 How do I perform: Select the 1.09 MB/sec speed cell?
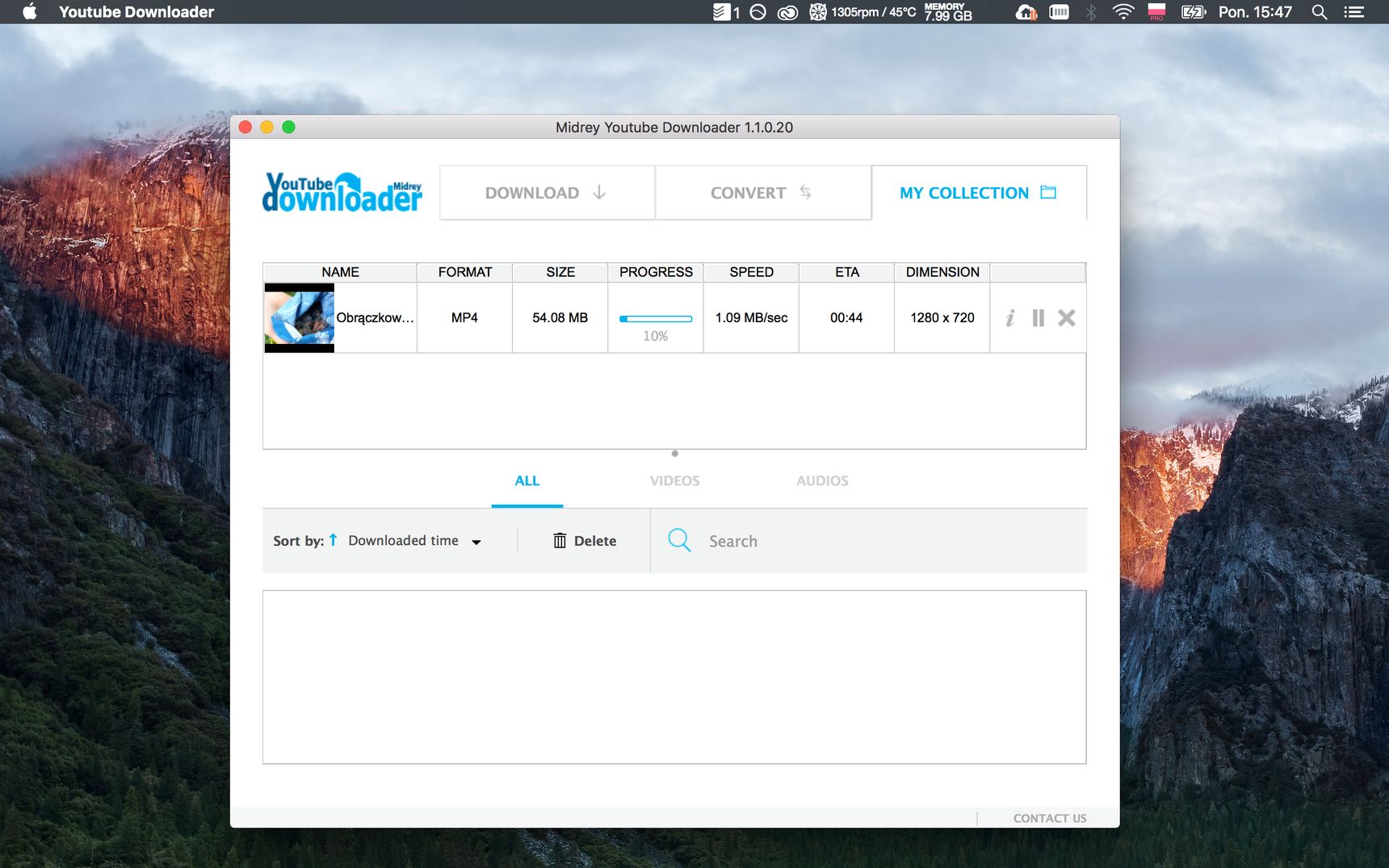click(751, 318)
